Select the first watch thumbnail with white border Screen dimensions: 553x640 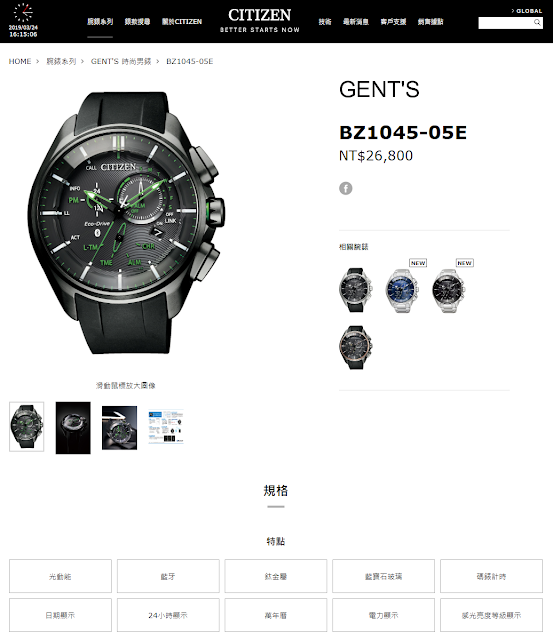[x=27, y=427]
